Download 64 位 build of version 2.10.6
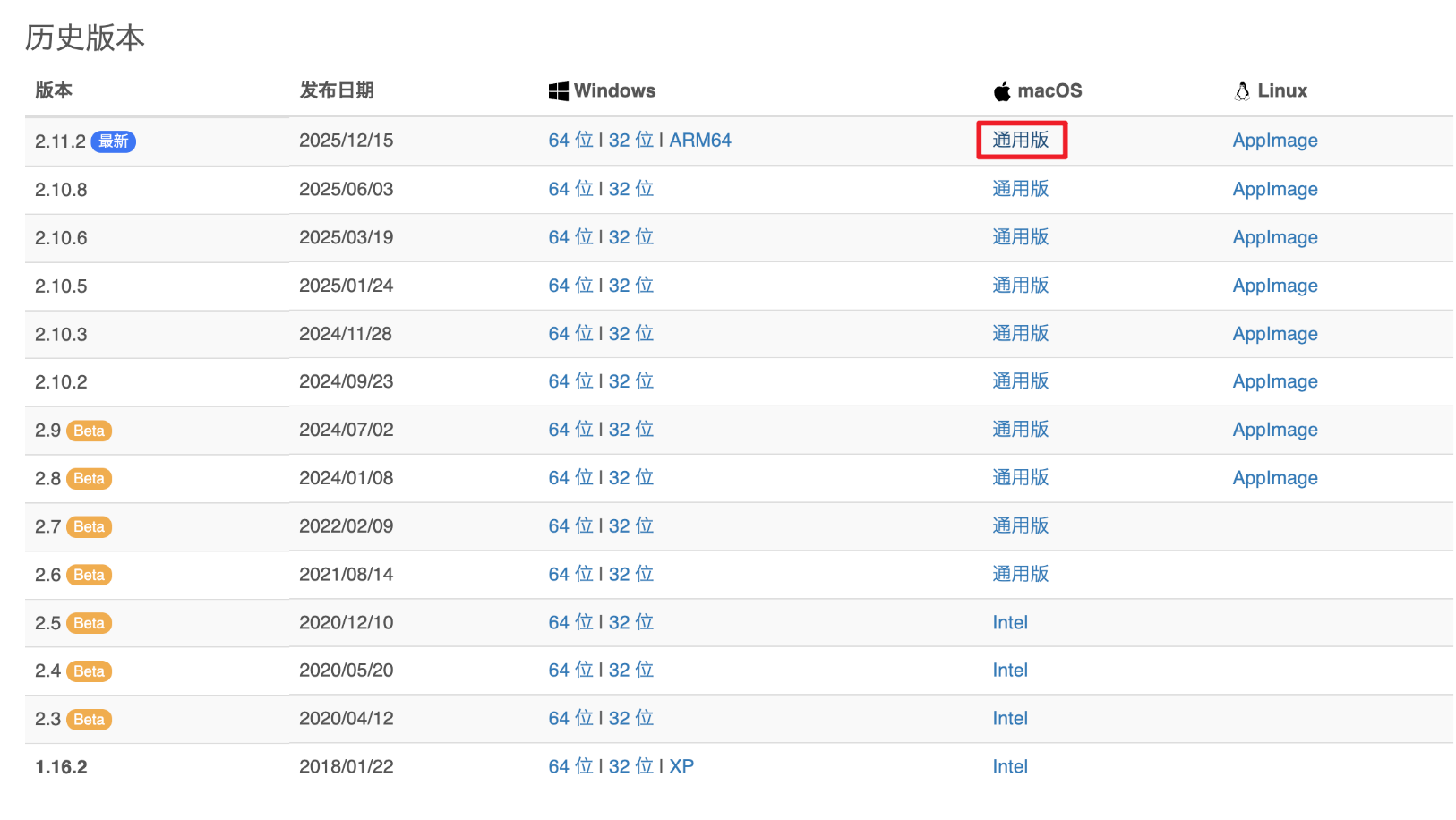The image size is (1456, 820). 571,237
